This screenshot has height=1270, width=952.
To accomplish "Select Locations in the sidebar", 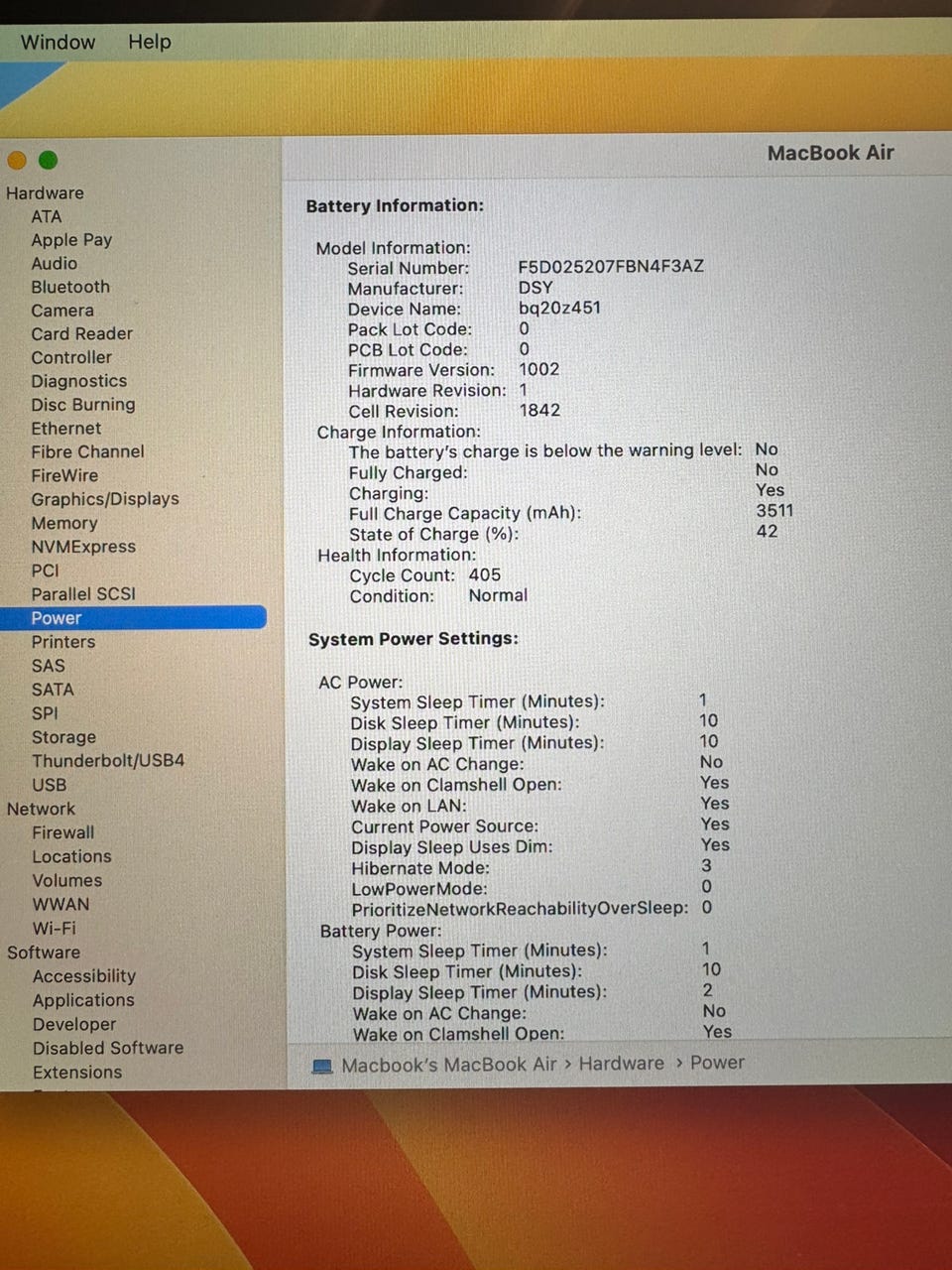I will pyautogui.click(x=71, y=856).
